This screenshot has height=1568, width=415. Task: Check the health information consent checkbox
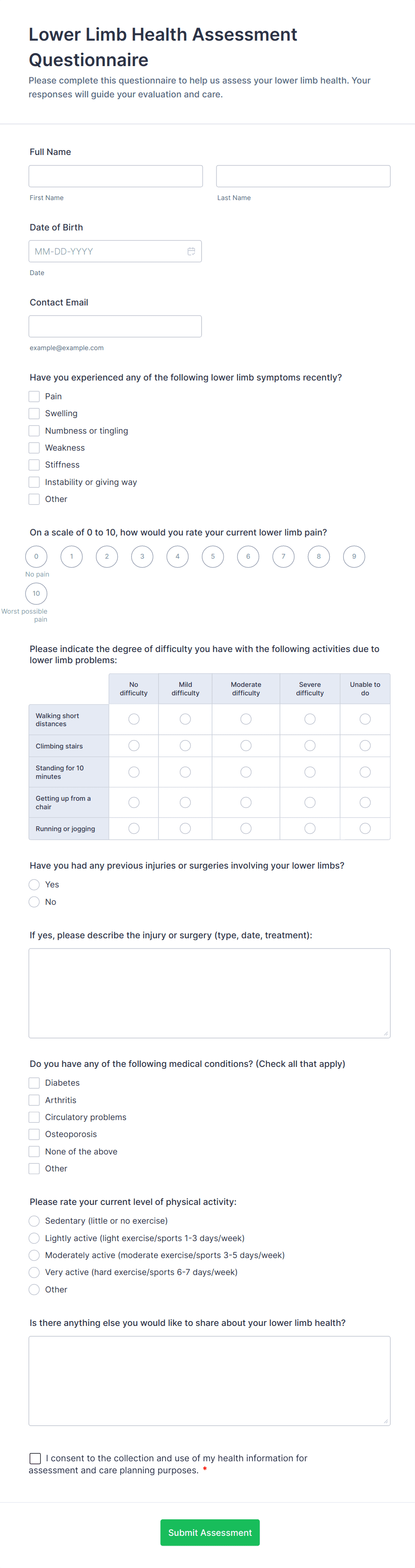pyautogui.click(x=35, y=1459)
